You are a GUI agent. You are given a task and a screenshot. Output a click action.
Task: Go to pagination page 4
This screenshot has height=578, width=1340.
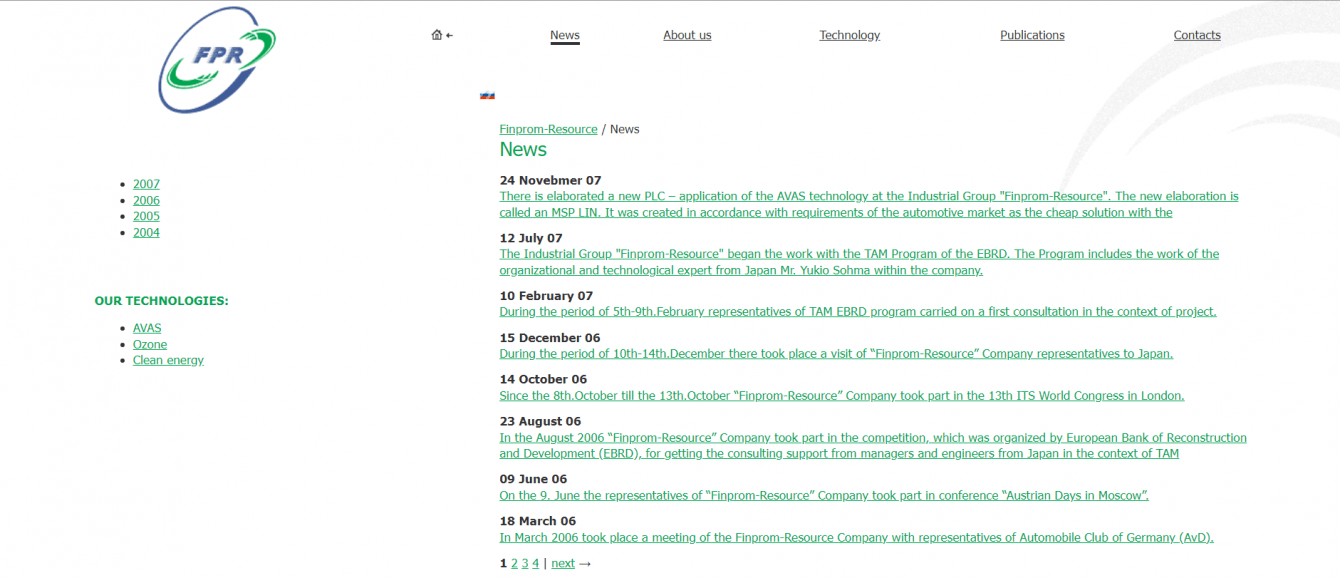[x=536, y=564]
